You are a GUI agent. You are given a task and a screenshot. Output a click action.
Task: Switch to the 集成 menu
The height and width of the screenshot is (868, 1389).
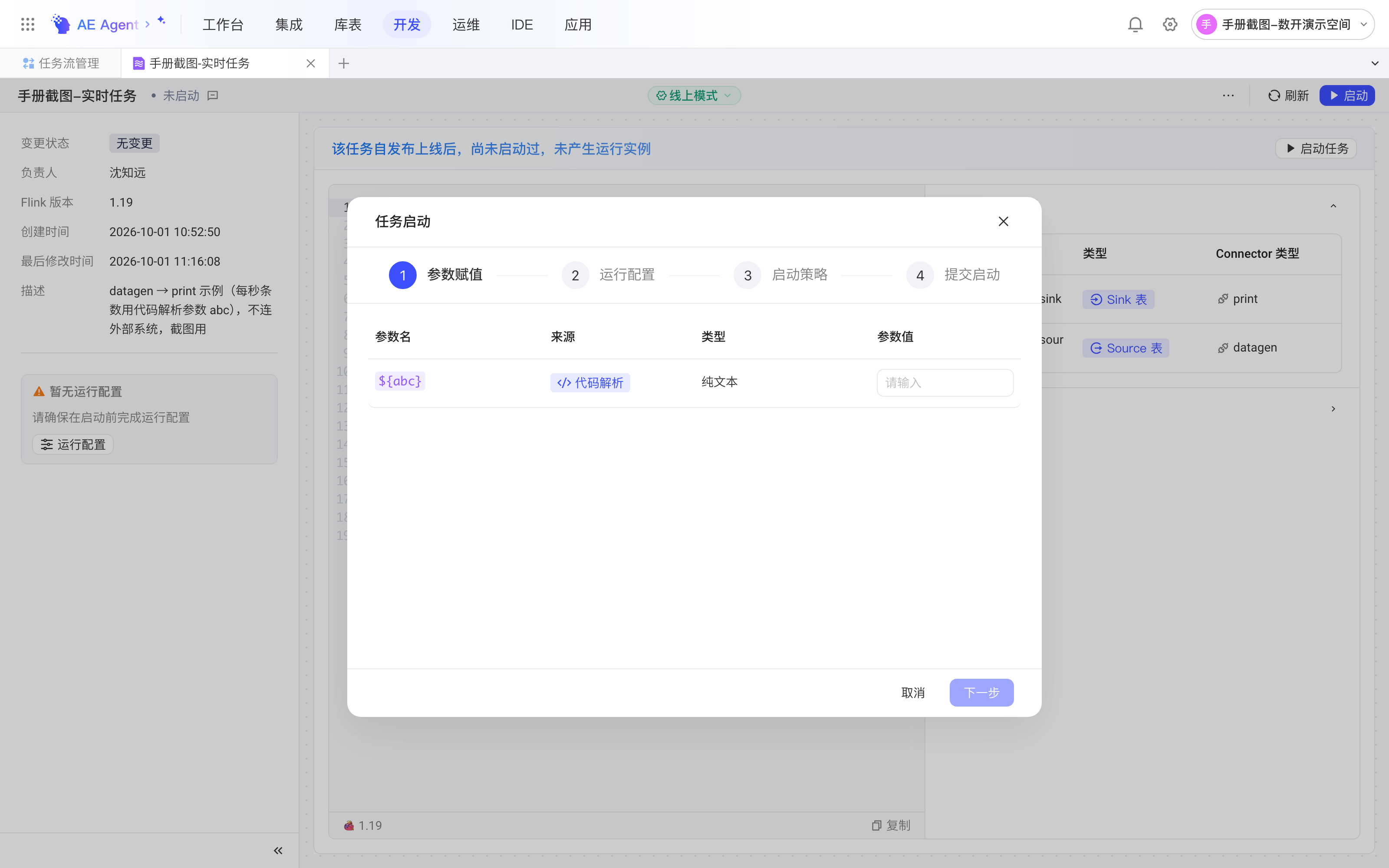pos(289,24)
